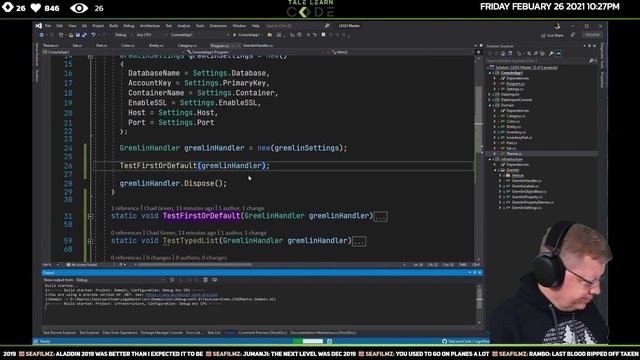Select the Solution 'LEGO Master' root node
640x360 pixels.
(526, 68)
